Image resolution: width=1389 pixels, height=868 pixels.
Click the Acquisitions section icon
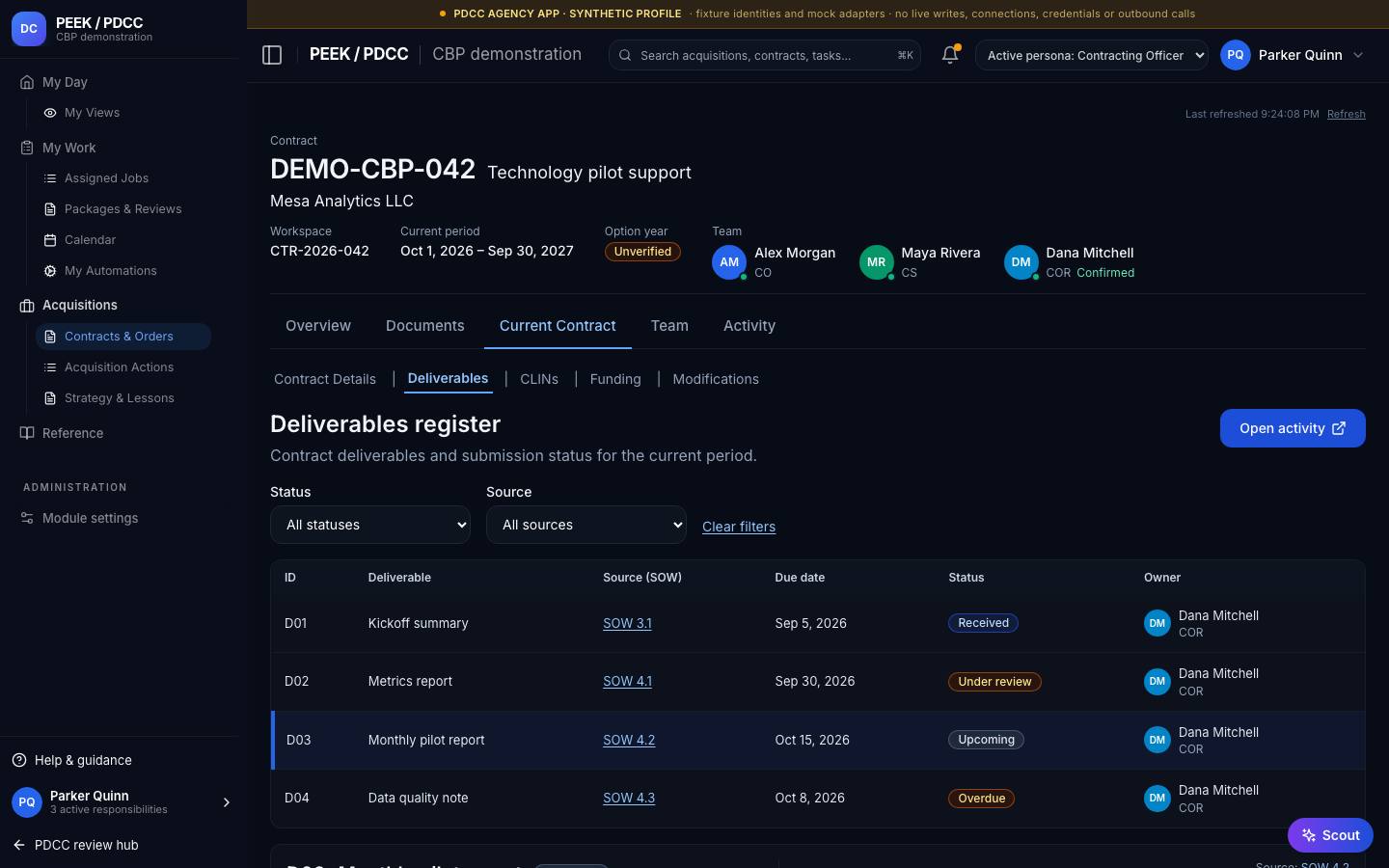point(27,305)
